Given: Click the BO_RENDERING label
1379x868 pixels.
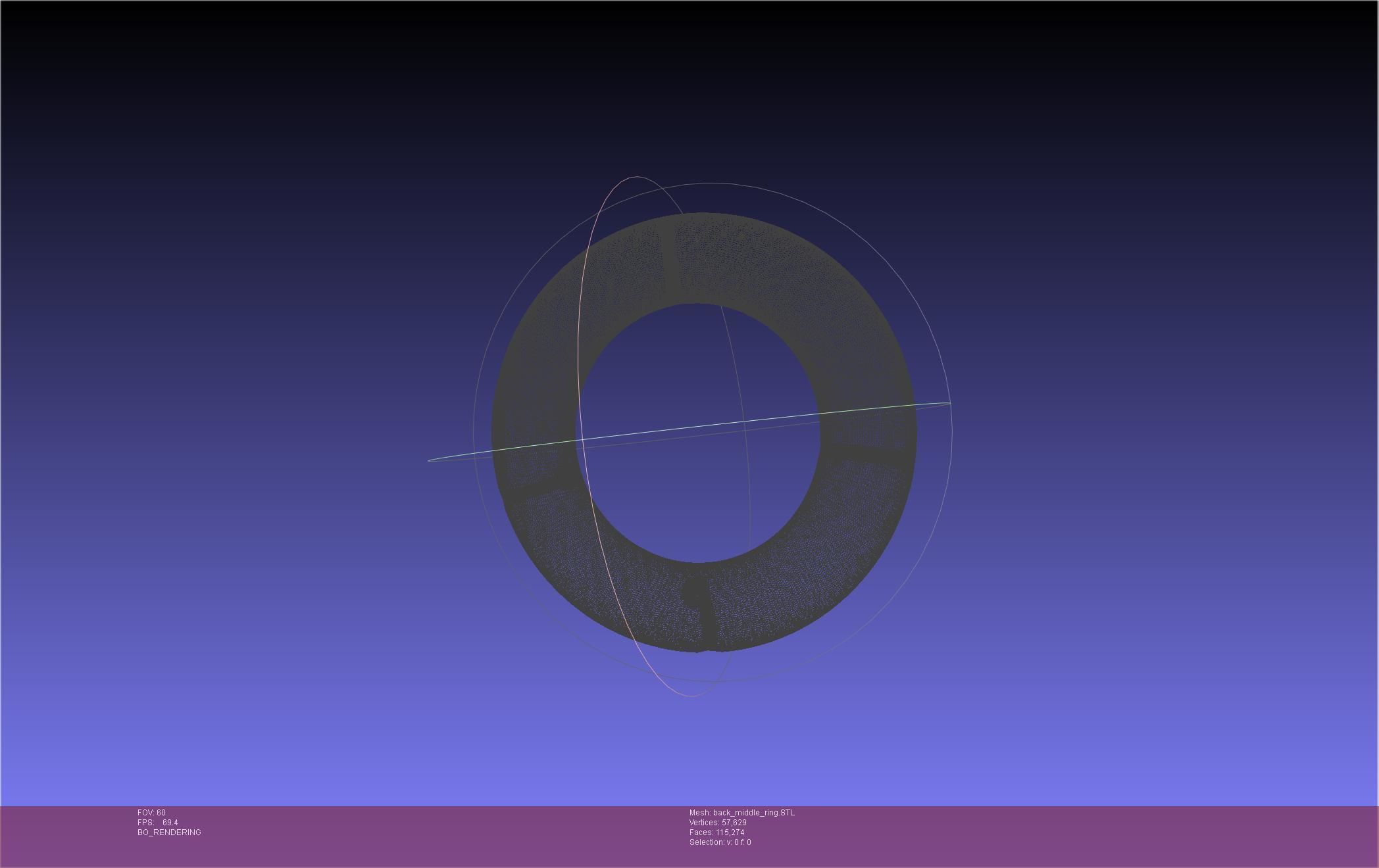Looking at the screenshot, I should 169,832.
